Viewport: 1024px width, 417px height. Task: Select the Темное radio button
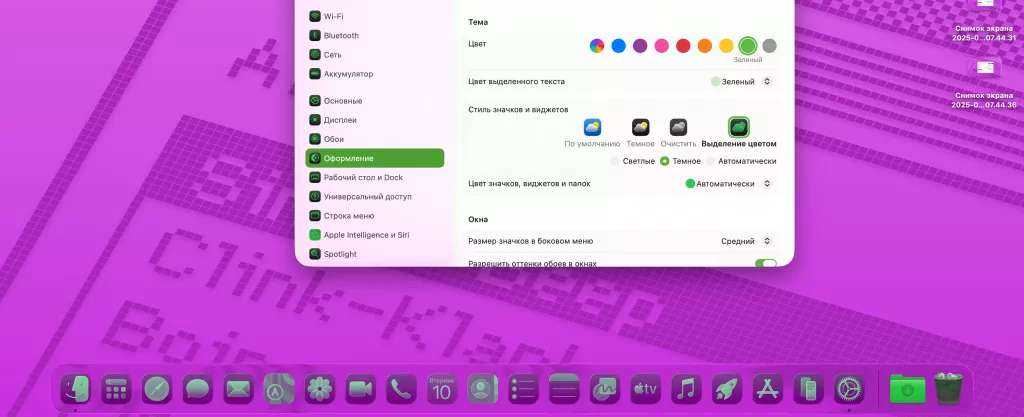click(x=665, y=161)
